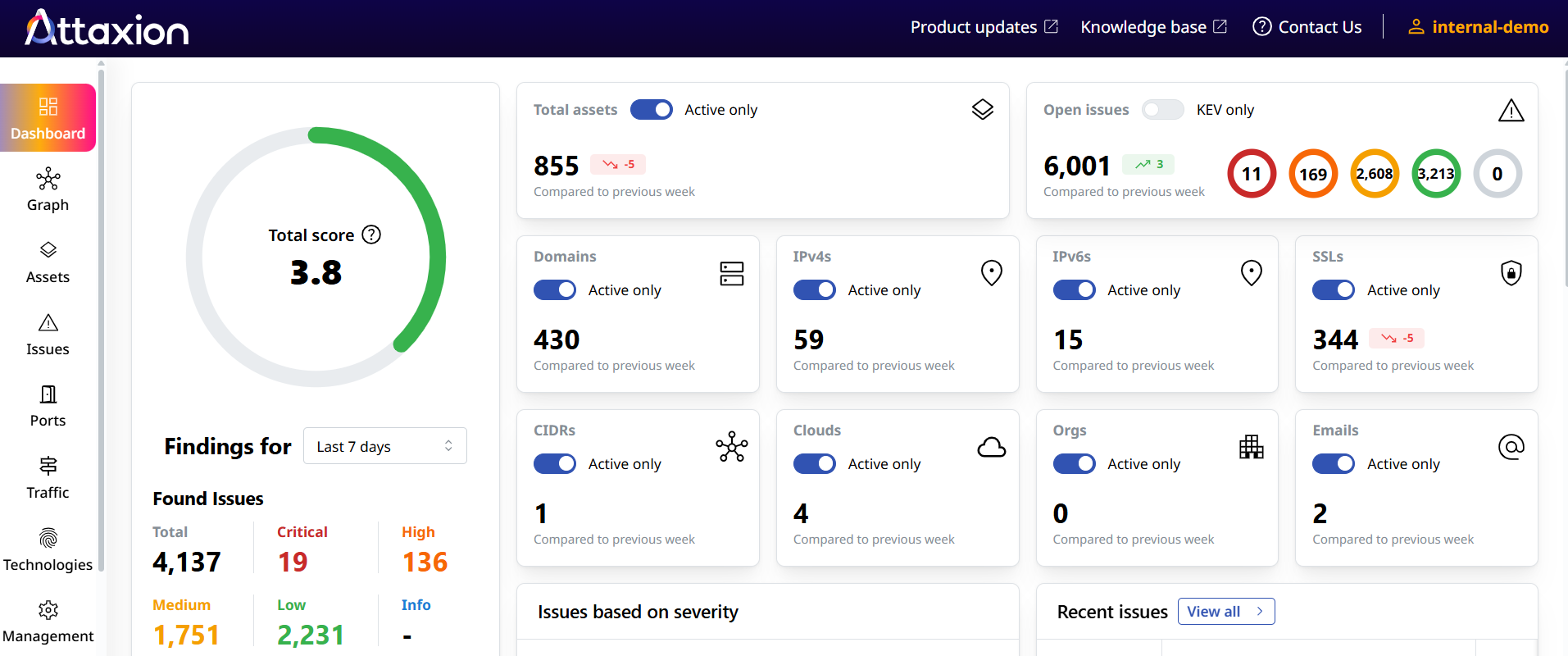Click the SSLs shield lock icon
The width and height of the screenshot is (1568, 656).
[x=1511, y=273]
